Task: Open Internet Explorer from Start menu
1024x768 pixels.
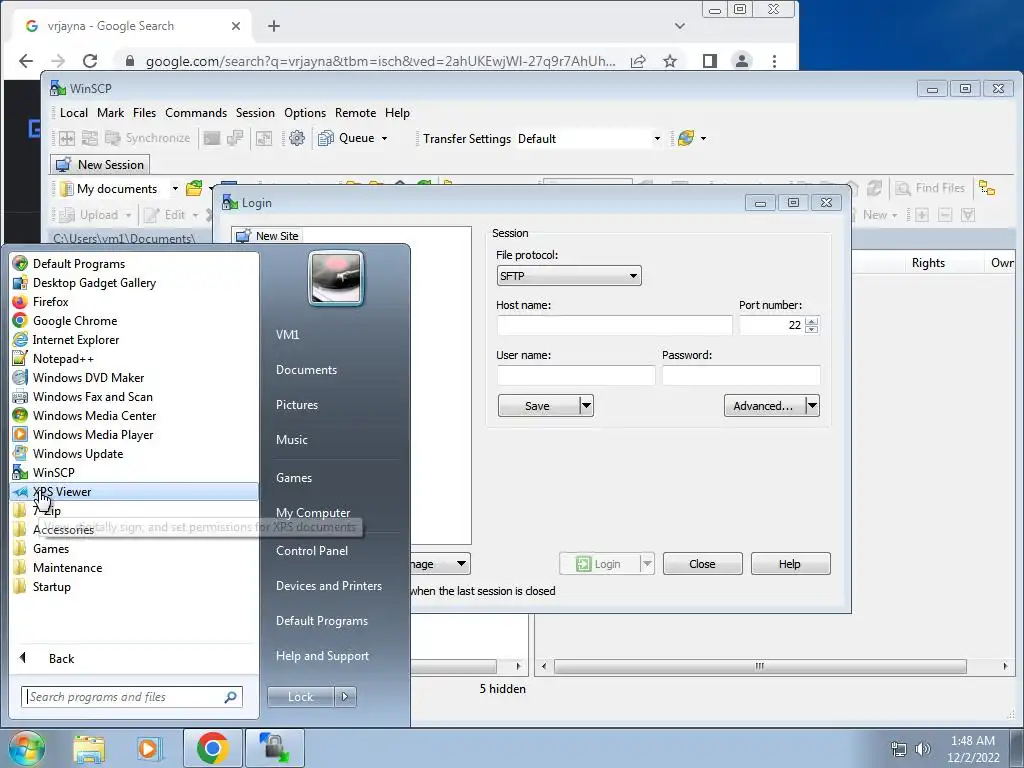Action: coord(135,340)
